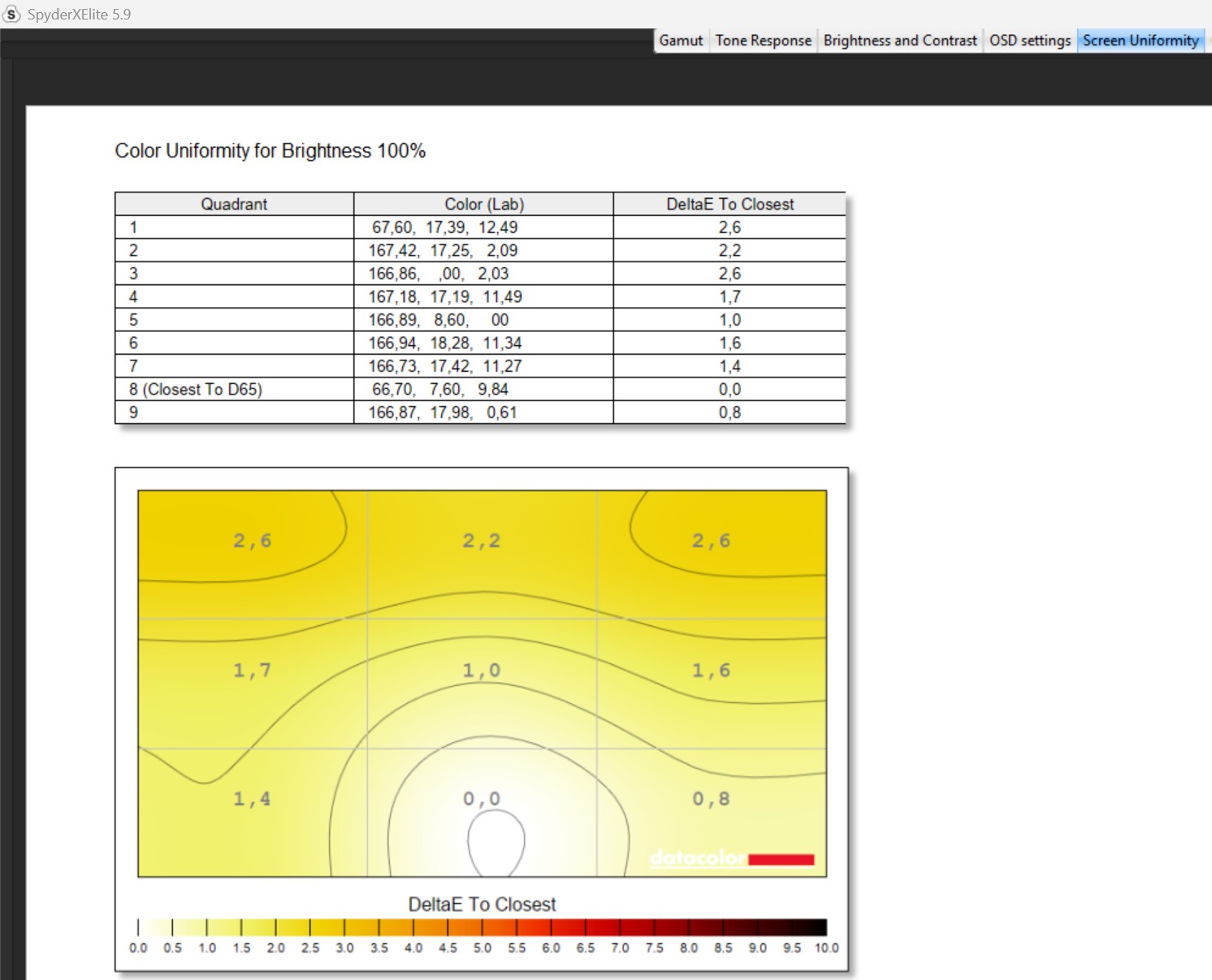Open the Tone Response tab
This screenshot has height=980, width=1212.
(763, 41)
